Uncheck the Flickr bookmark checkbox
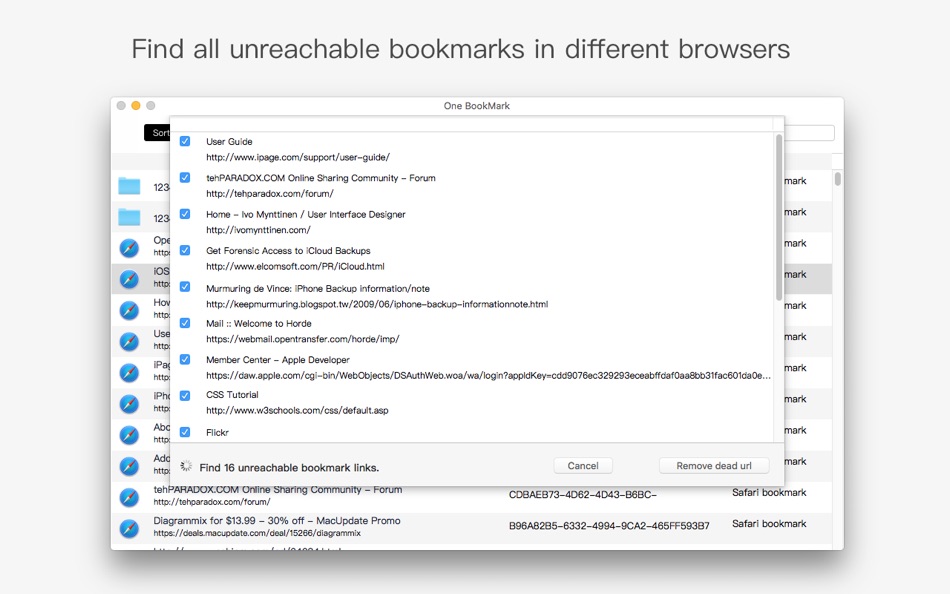950x594 pixels. click(185, 432)
